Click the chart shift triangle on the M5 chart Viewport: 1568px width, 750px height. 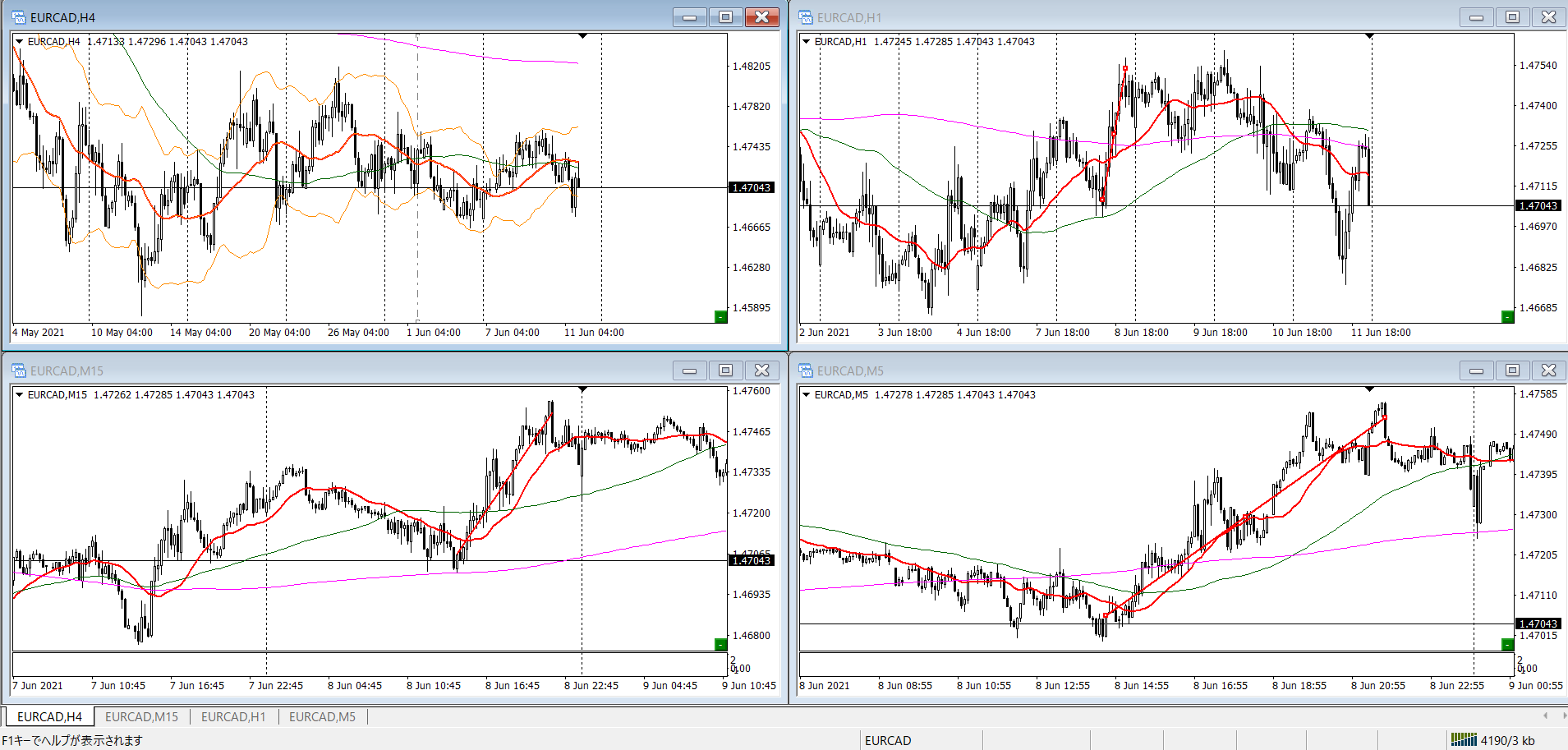pos(1369,389)
